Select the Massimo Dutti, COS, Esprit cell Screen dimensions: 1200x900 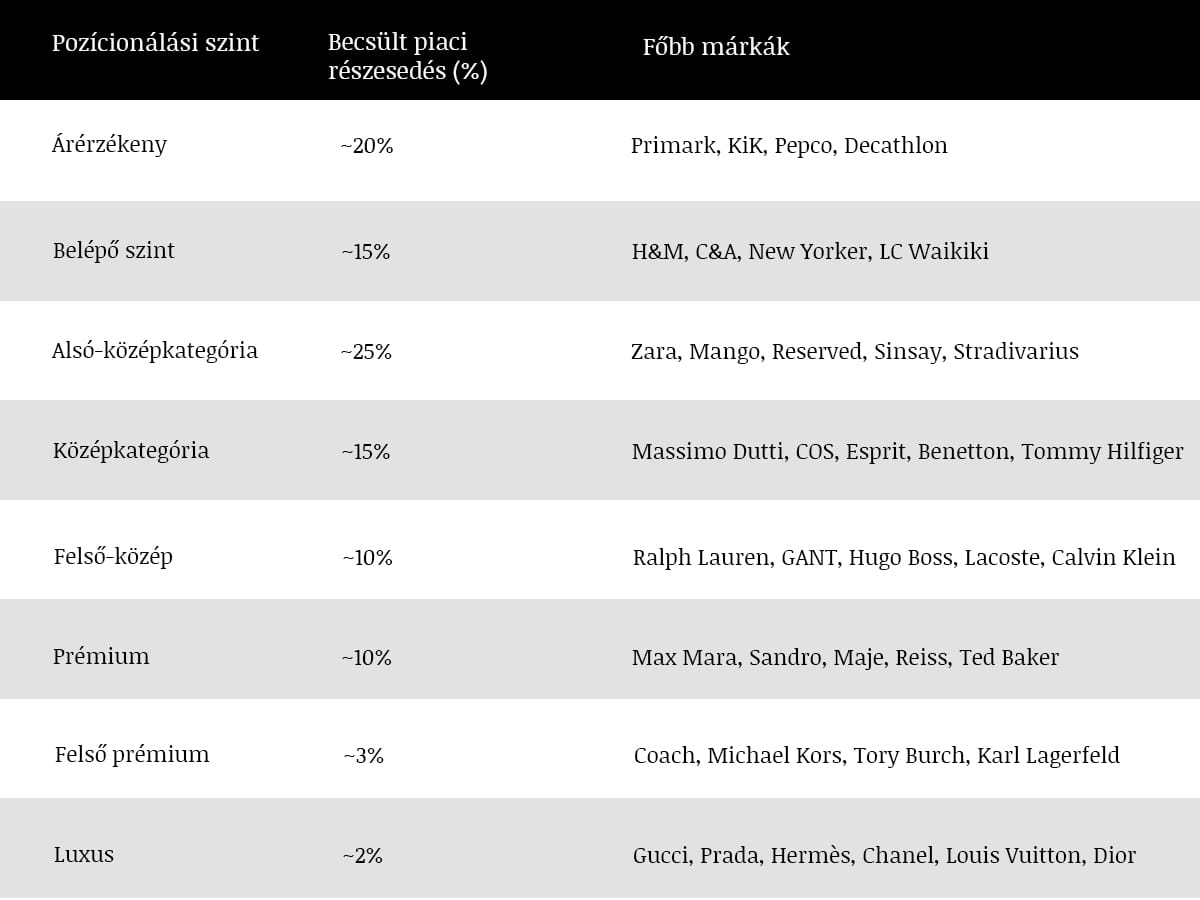click(x=907, y=452)
